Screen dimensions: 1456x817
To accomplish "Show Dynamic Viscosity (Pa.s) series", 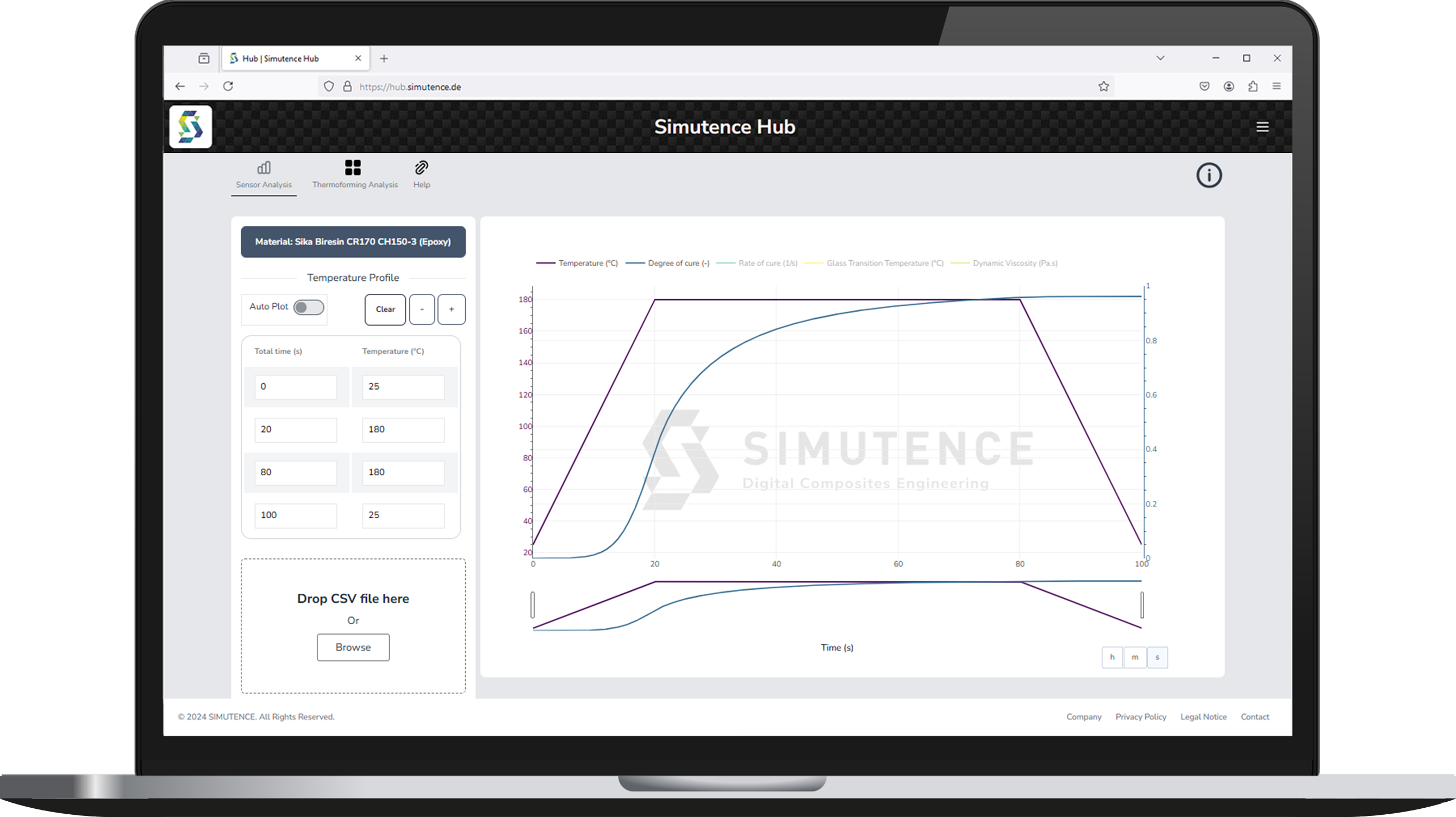I will [1004, 263].
